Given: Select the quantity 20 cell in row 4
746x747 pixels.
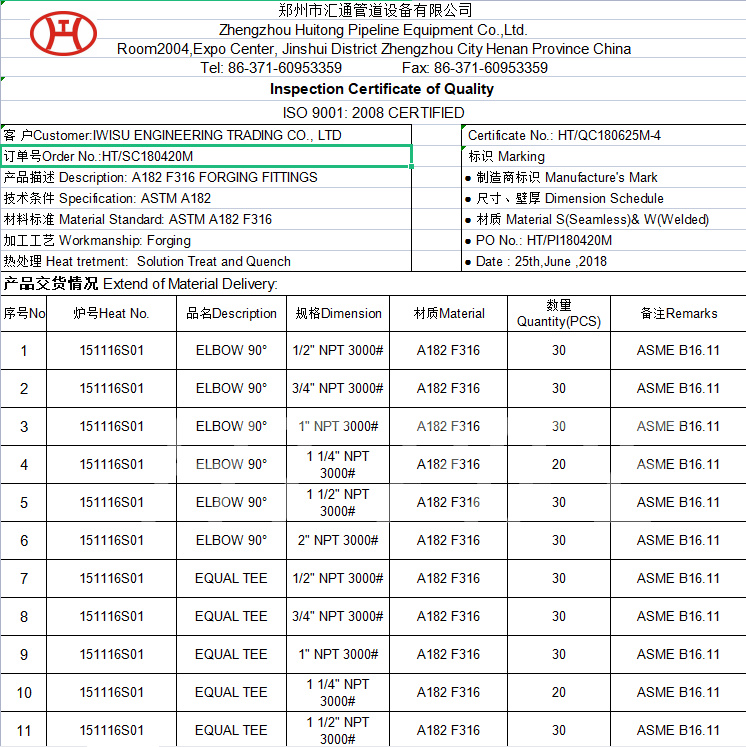Looking at the screenshot, I should tap(559, 464).
